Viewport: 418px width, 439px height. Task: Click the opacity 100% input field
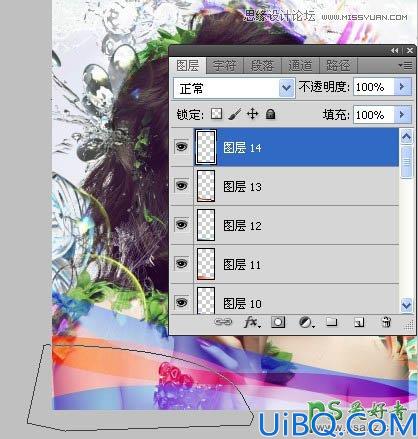[x=374, y=87]
